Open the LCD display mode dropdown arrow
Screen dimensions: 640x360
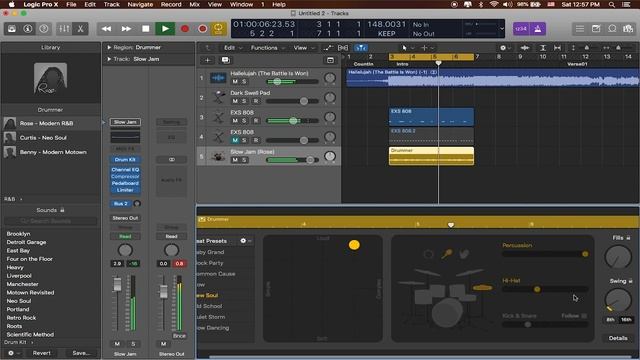tap(502, 29)
